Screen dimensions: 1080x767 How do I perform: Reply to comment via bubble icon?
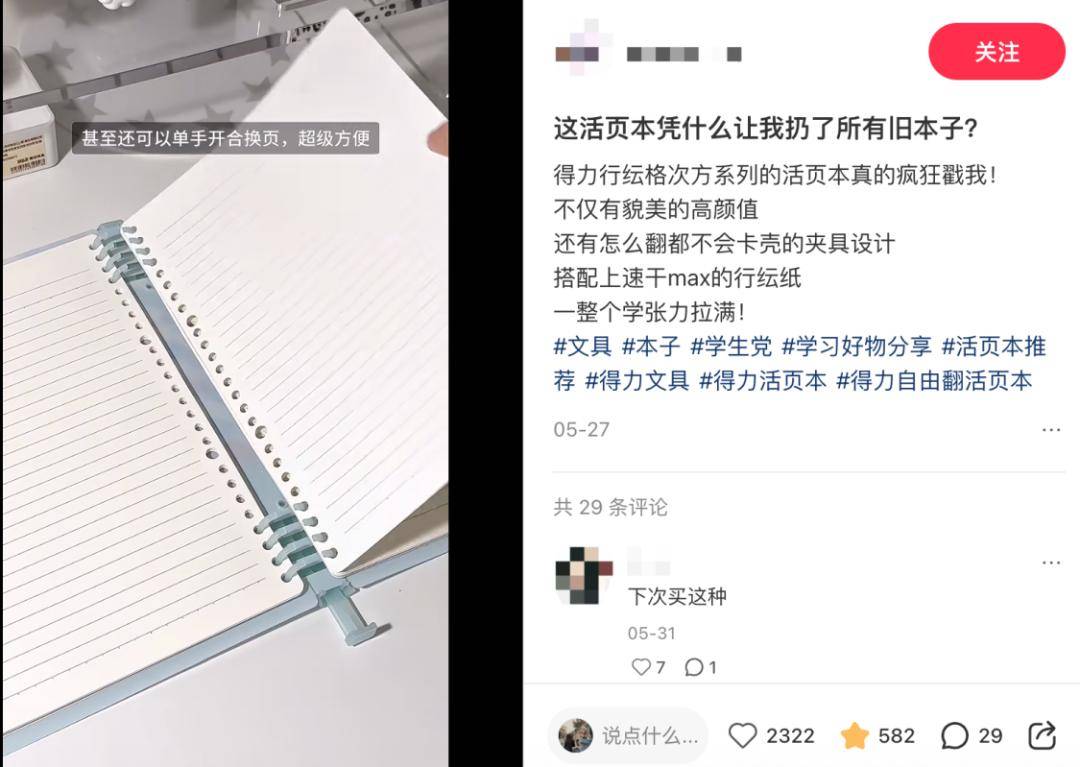694,667
